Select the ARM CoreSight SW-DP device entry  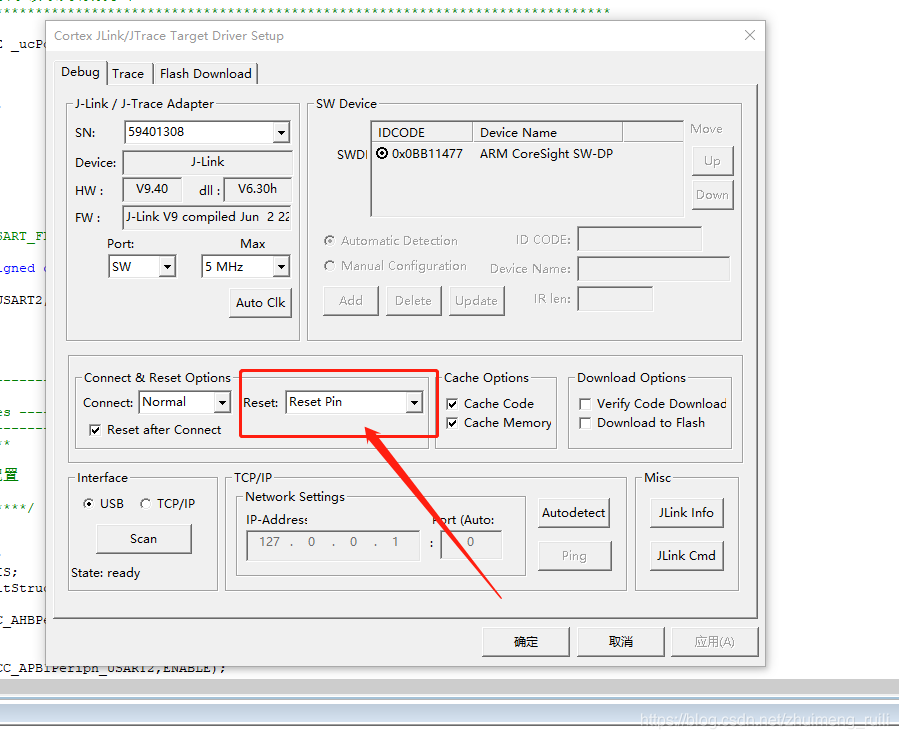(x=546, y=154)
